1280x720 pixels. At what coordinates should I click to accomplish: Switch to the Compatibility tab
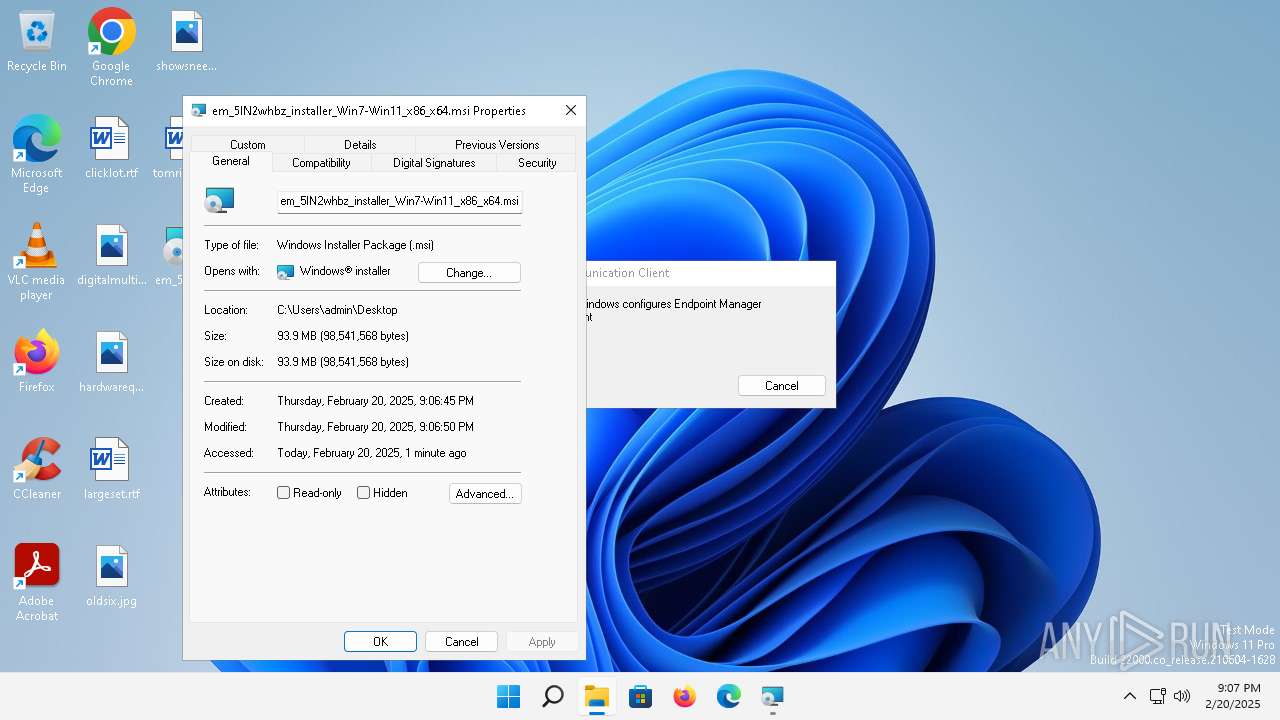tap(321, 162)
